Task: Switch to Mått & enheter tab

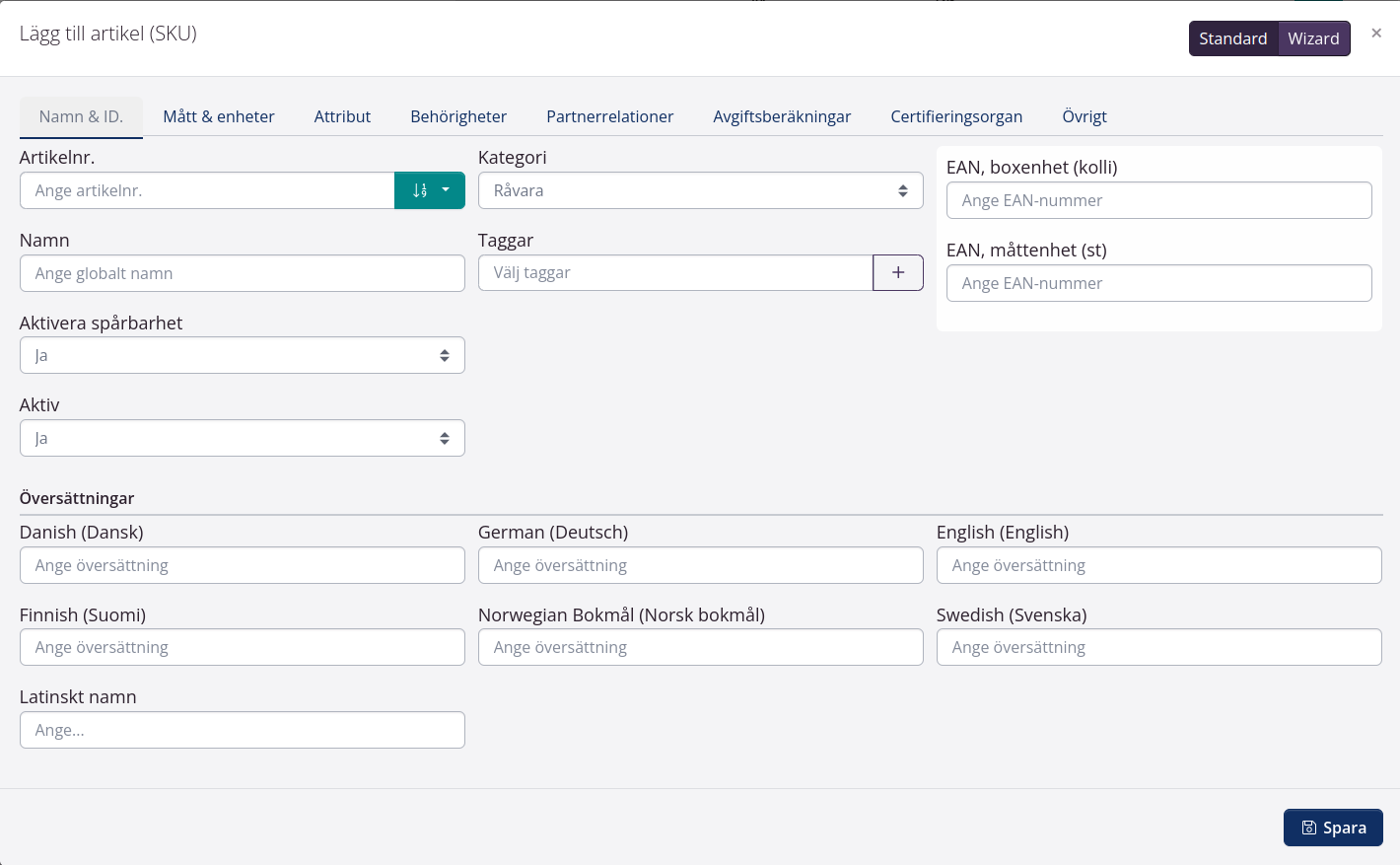Action: coord(219,116)
